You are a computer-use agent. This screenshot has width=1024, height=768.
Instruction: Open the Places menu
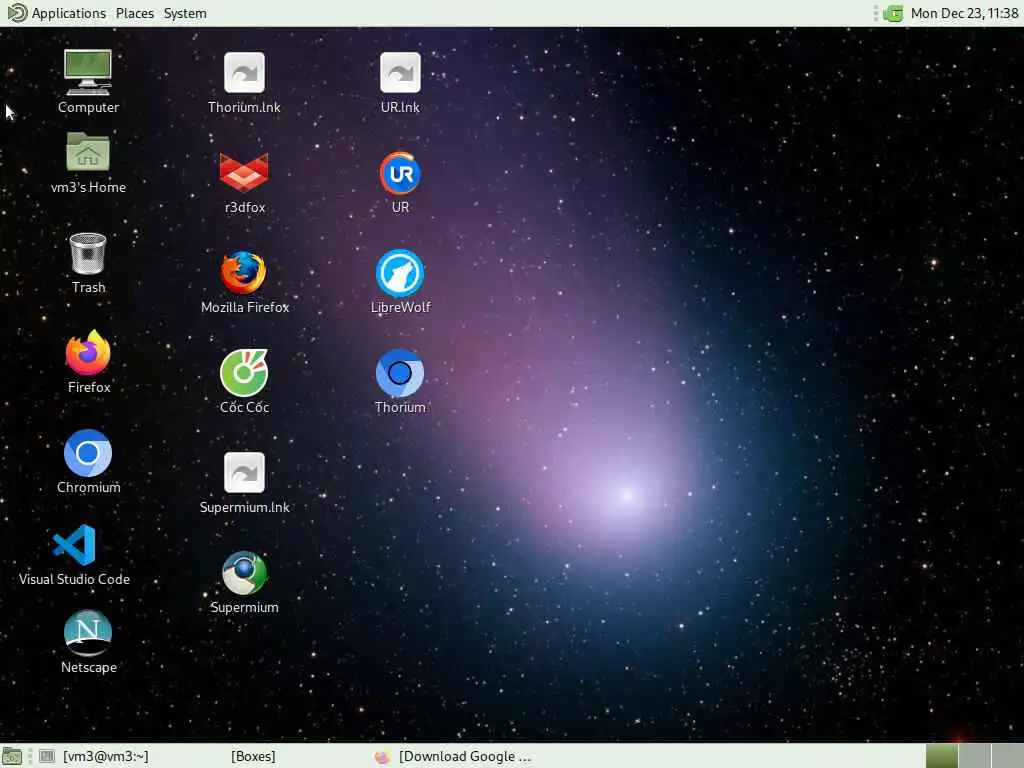[x=135, y=13]
